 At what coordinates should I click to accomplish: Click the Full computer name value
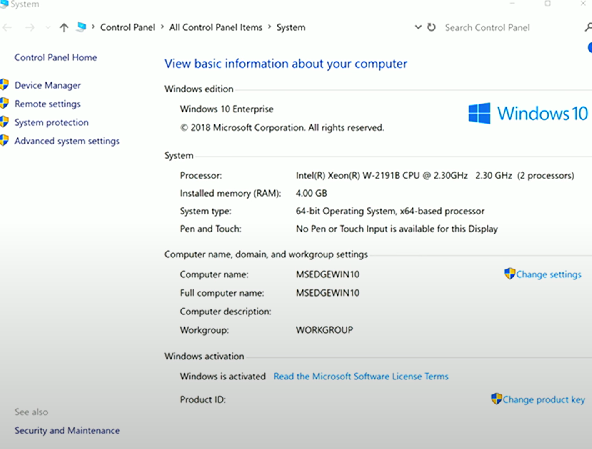point(328,293)
